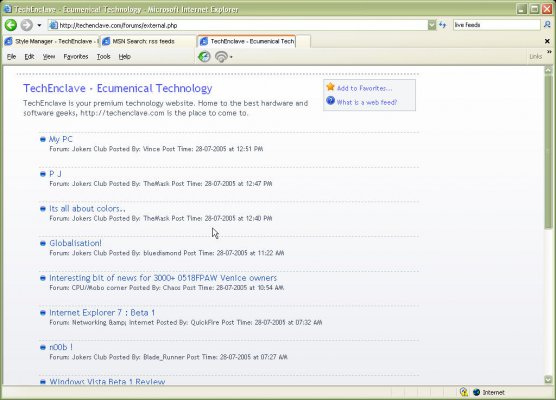This screenshot has height=400, width=556.
Task: Click the web feeds signal icon
Action: (221, 57)
